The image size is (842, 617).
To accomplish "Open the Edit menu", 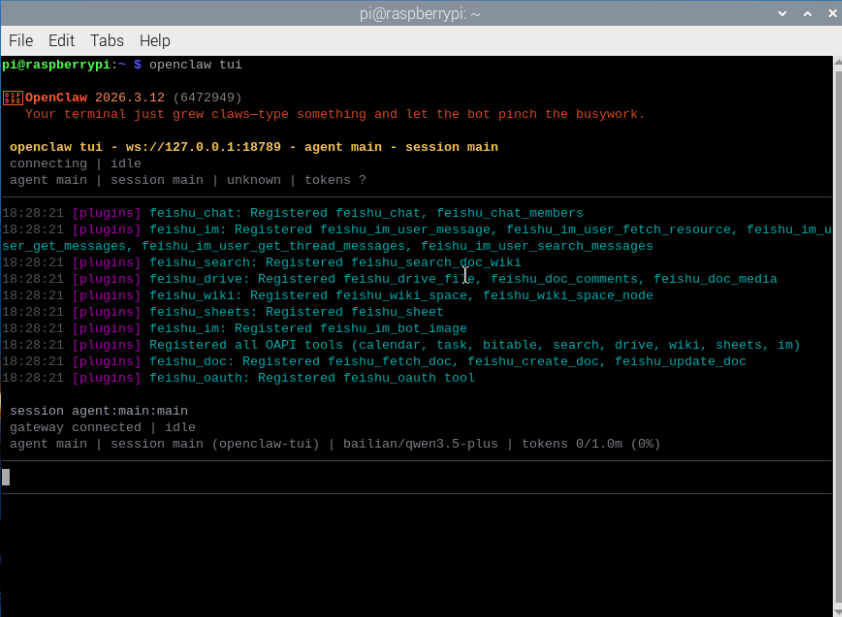I will pos(61,41).
